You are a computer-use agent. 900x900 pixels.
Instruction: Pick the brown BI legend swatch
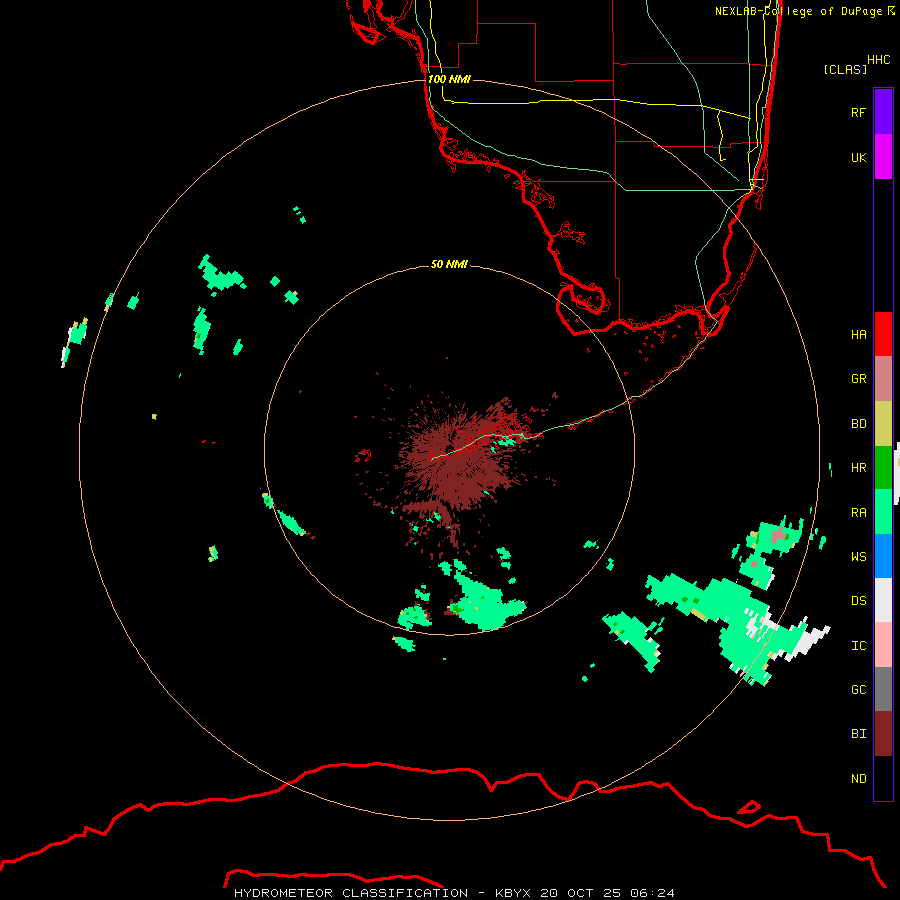tap(883, 734)
